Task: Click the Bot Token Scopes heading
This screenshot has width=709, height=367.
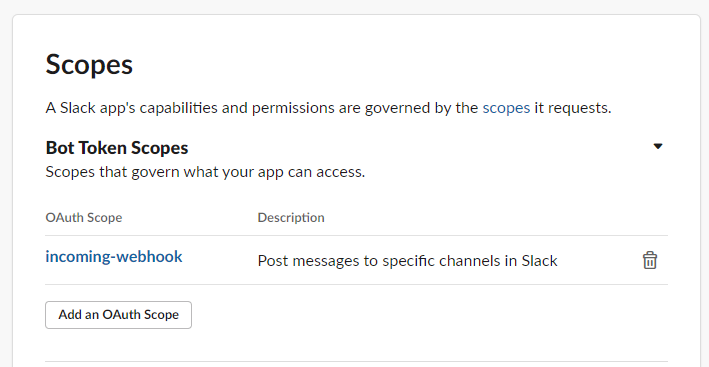Action: [117, 148]
